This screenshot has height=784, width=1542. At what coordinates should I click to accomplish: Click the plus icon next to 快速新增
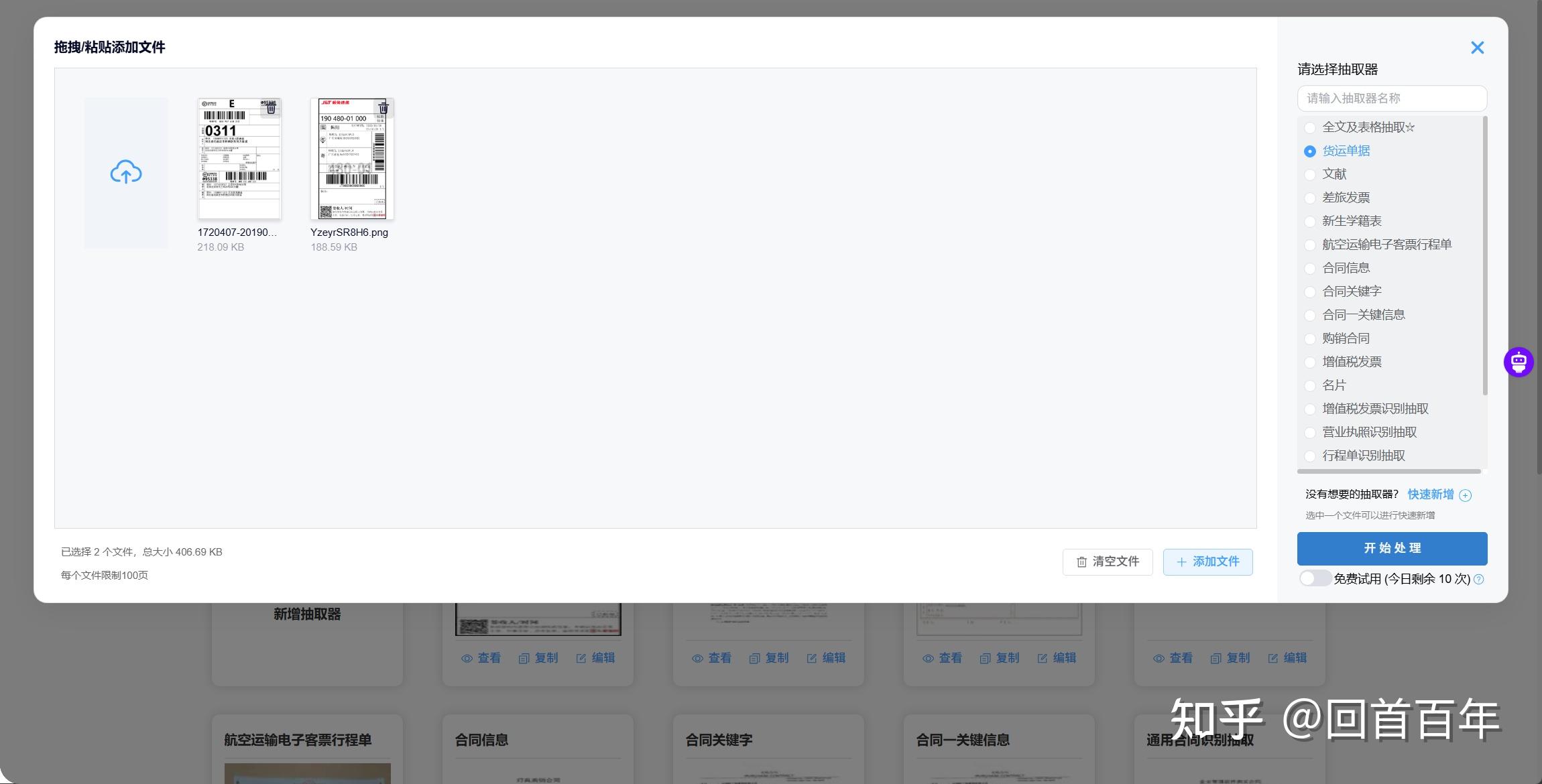1466,495
